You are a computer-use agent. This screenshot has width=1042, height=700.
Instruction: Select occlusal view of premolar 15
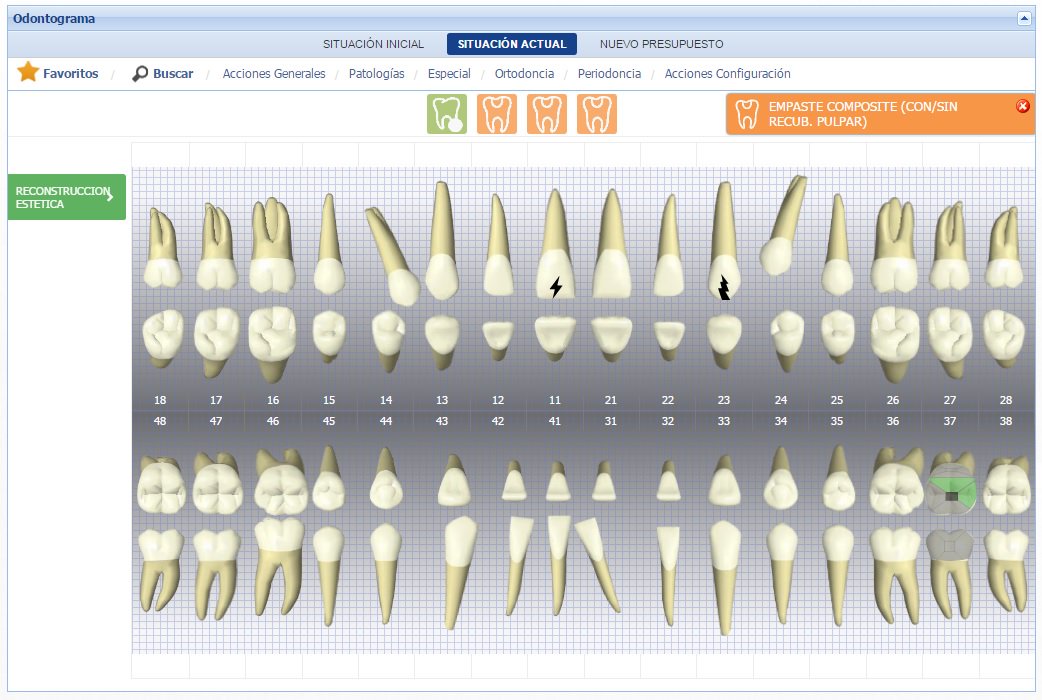[329, 336]
